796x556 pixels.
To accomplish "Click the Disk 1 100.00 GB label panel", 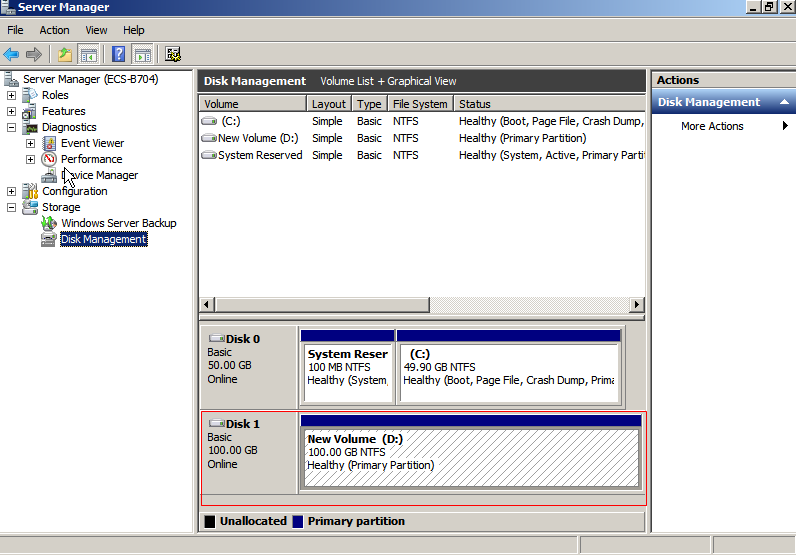I will coord(249,452).
